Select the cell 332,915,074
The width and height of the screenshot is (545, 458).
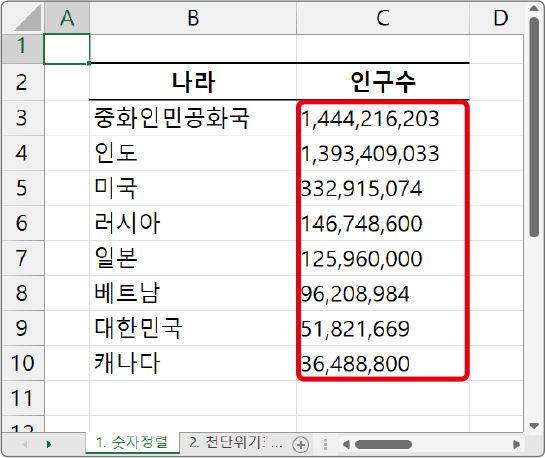383,188
